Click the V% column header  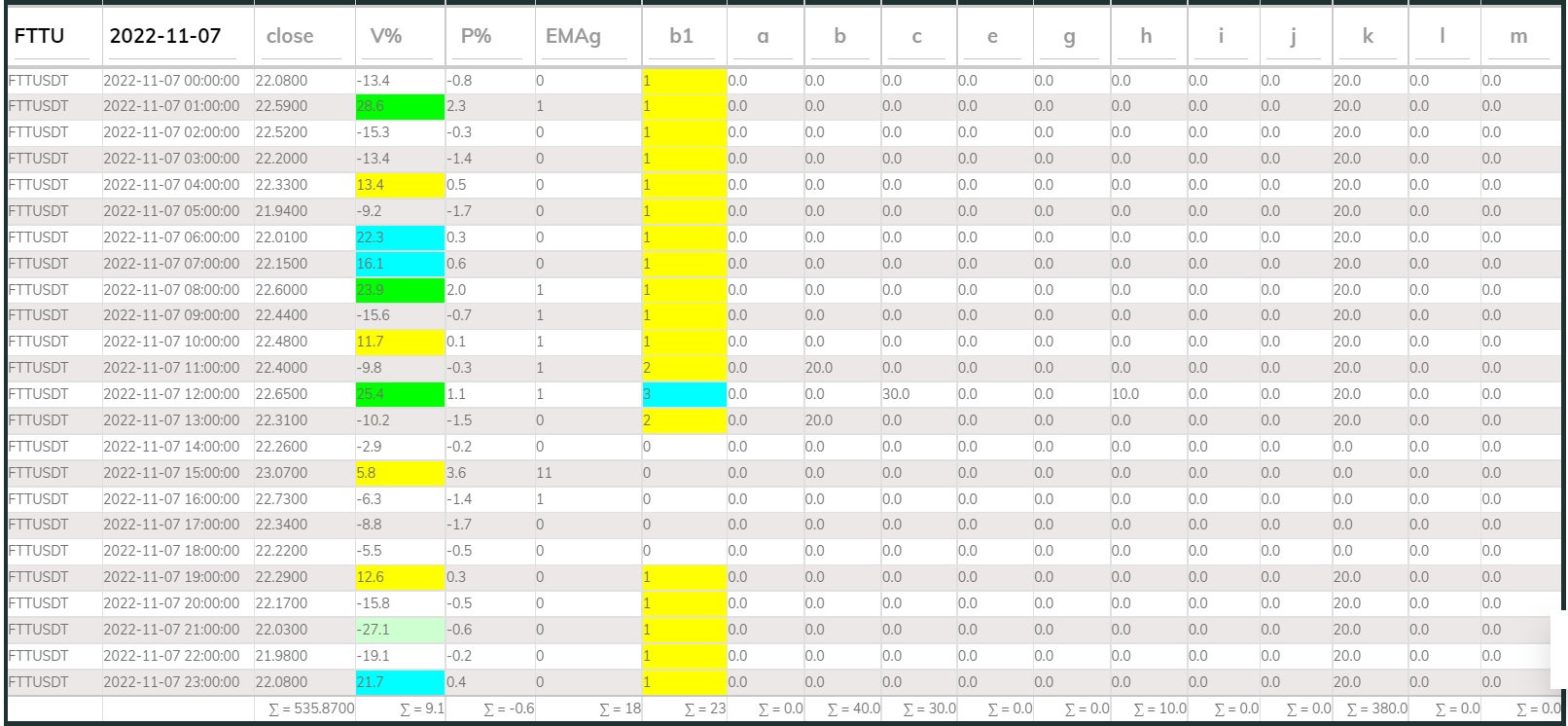[385, 36]
